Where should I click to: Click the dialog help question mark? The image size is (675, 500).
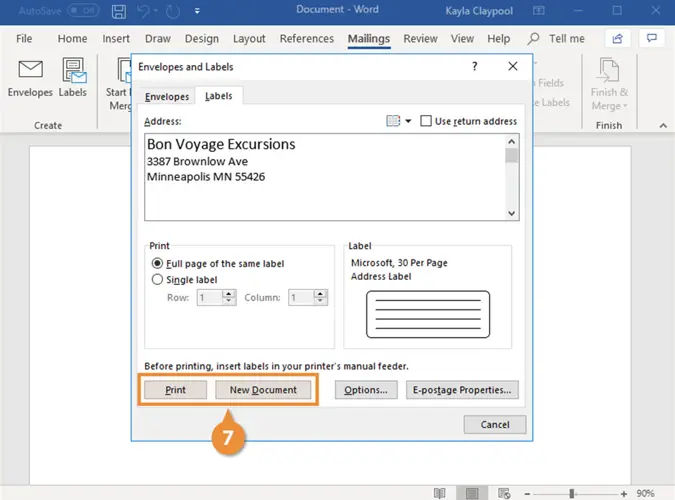[x=474, y=66]
